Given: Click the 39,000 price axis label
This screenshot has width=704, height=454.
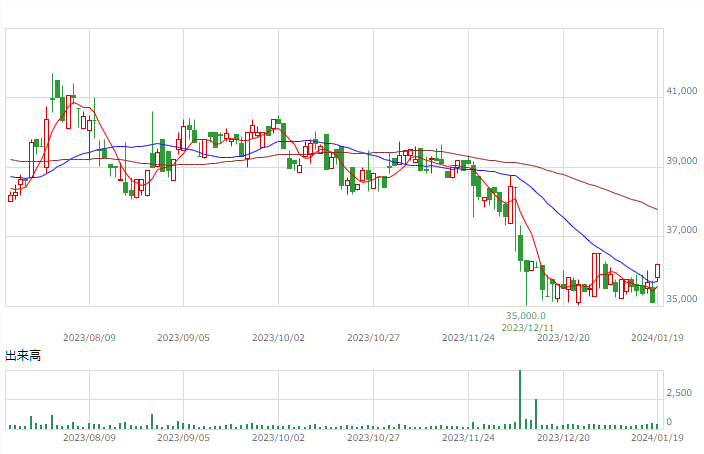Looking at the screenshot, I should click(682, 161).
